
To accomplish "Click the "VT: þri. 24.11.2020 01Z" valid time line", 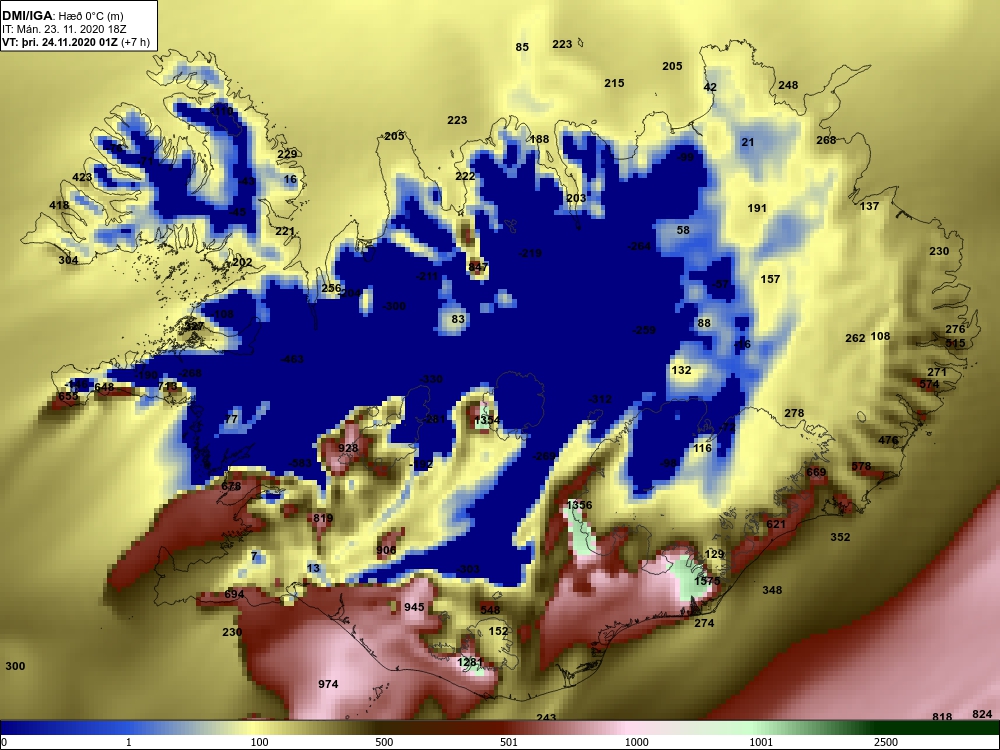I will (x=59, y=42).
